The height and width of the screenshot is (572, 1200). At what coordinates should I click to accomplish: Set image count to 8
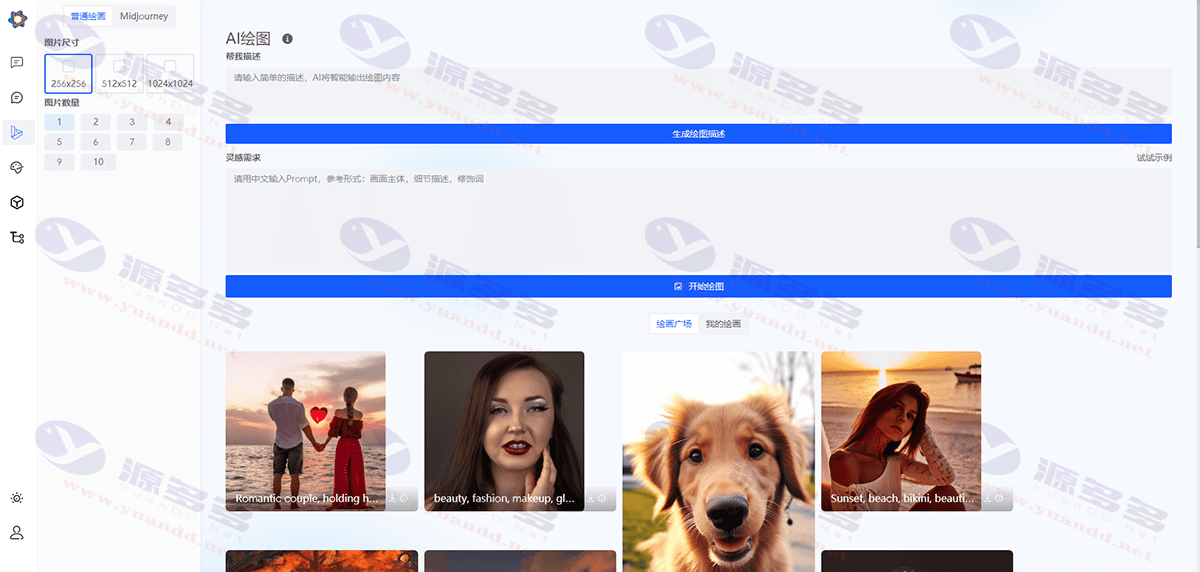pos(168,142)
